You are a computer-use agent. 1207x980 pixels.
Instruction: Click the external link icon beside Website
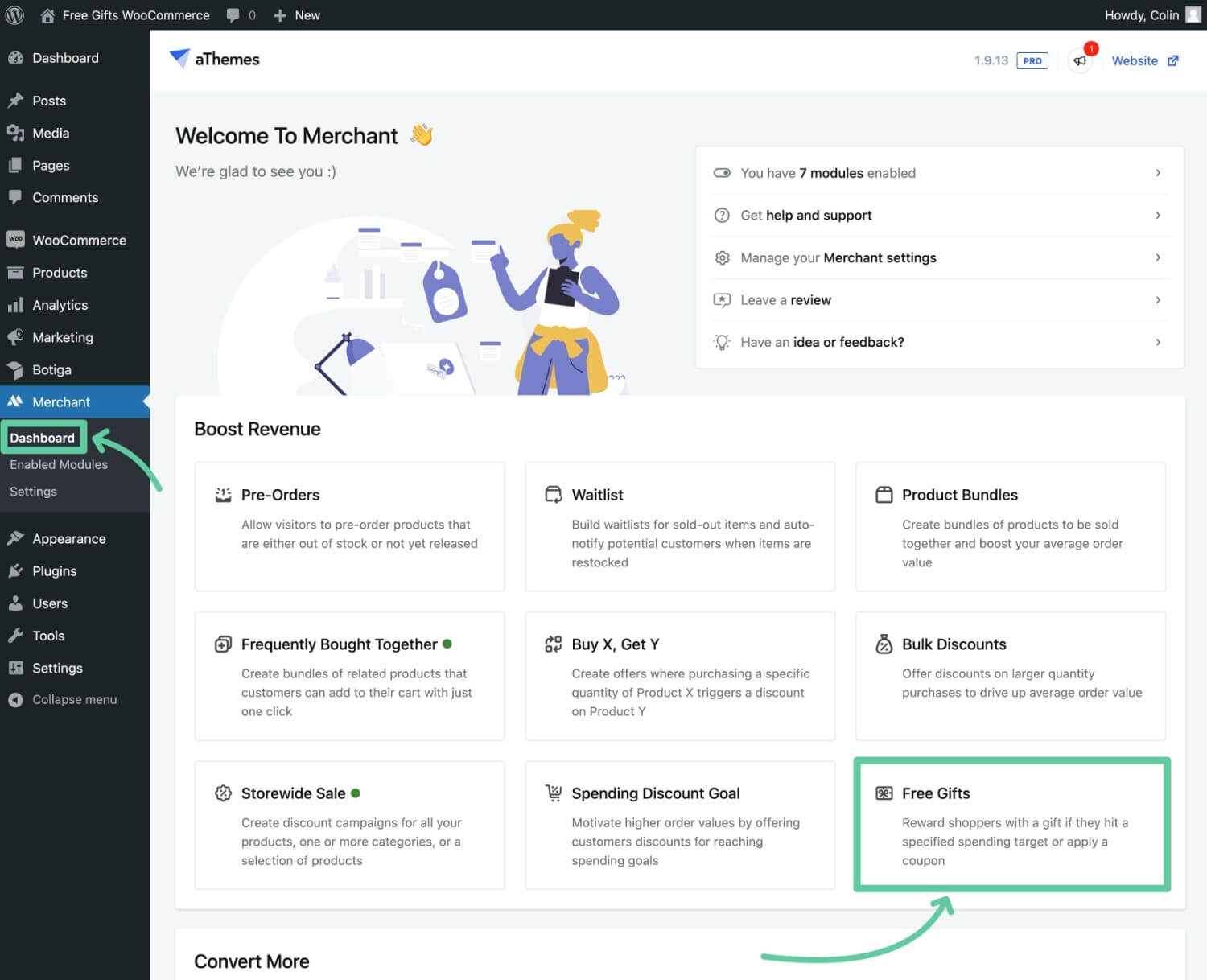click(1173, 60)
